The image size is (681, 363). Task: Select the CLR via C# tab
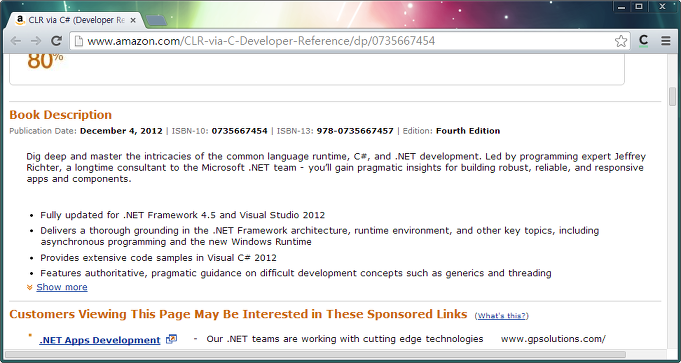[75, 20]
